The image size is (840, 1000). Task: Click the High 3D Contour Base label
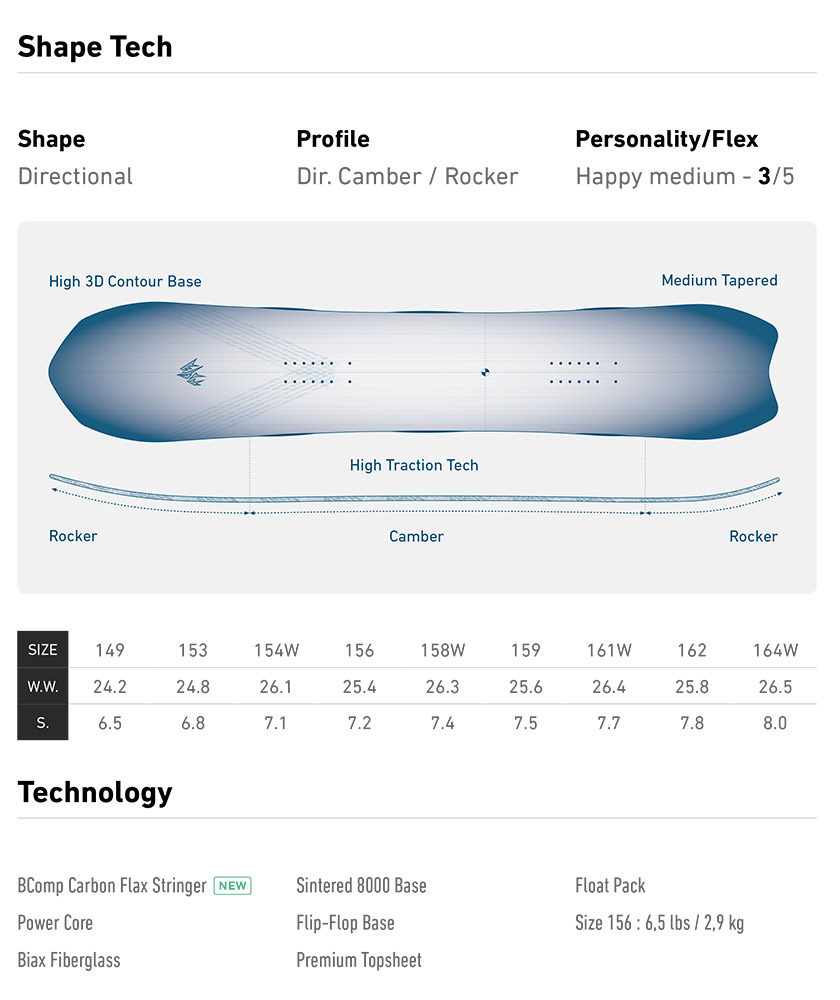point(125,282)
